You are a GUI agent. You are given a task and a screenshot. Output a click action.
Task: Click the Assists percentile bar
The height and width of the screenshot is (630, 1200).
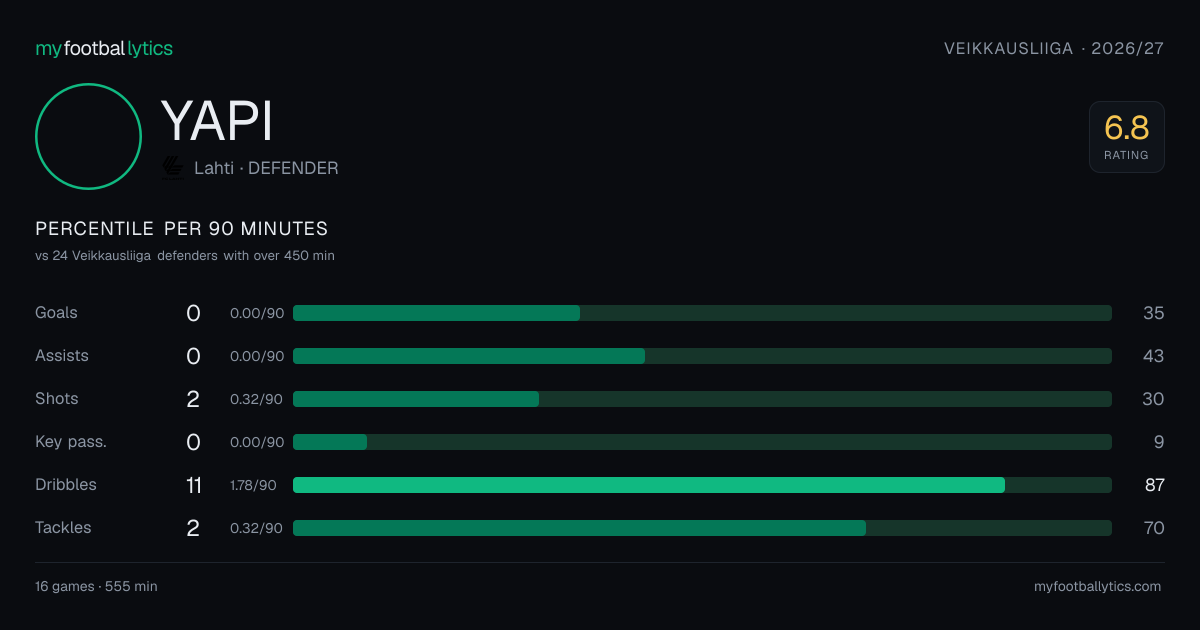click(702, 356)
